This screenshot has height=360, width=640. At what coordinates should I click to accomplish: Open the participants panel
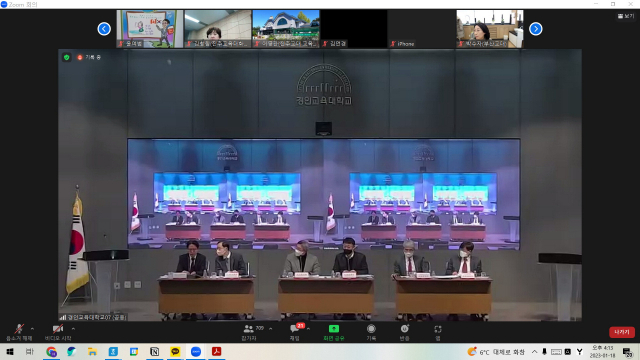(249, 332)
